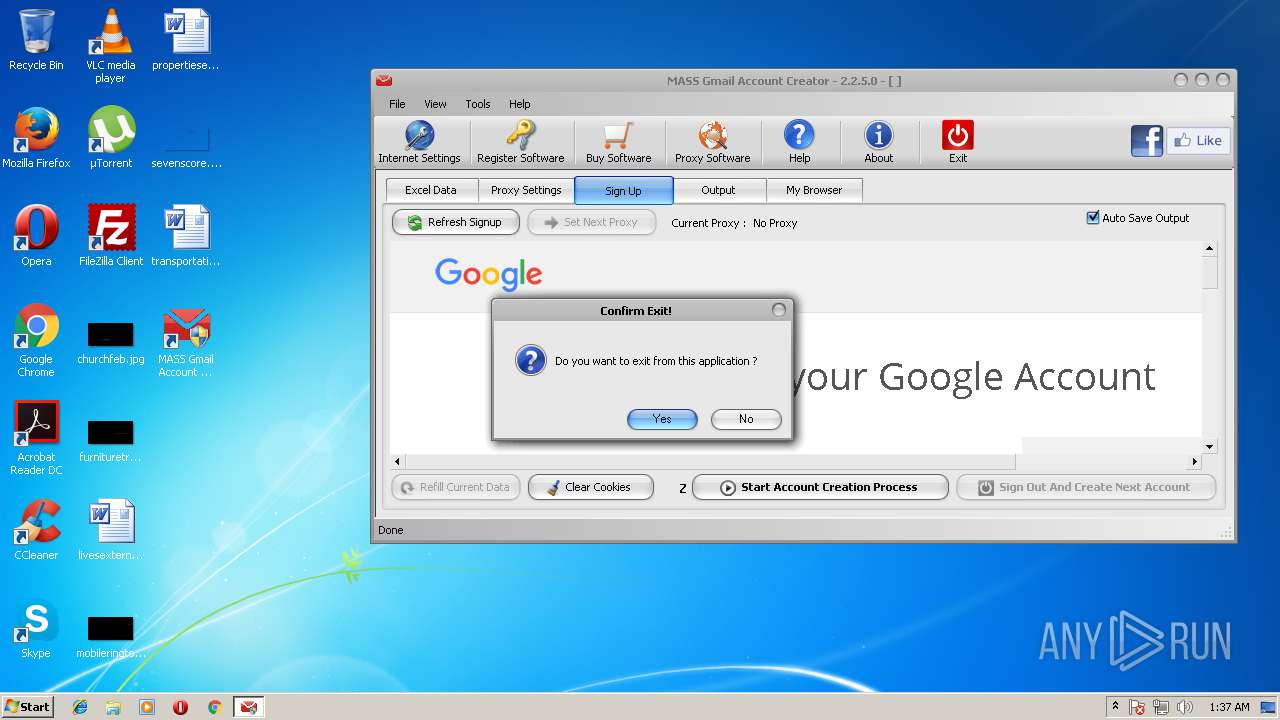Click browser vertical scrollbar up arrow
This screenshot has width=1280, height=720.
coord(1209,248)
